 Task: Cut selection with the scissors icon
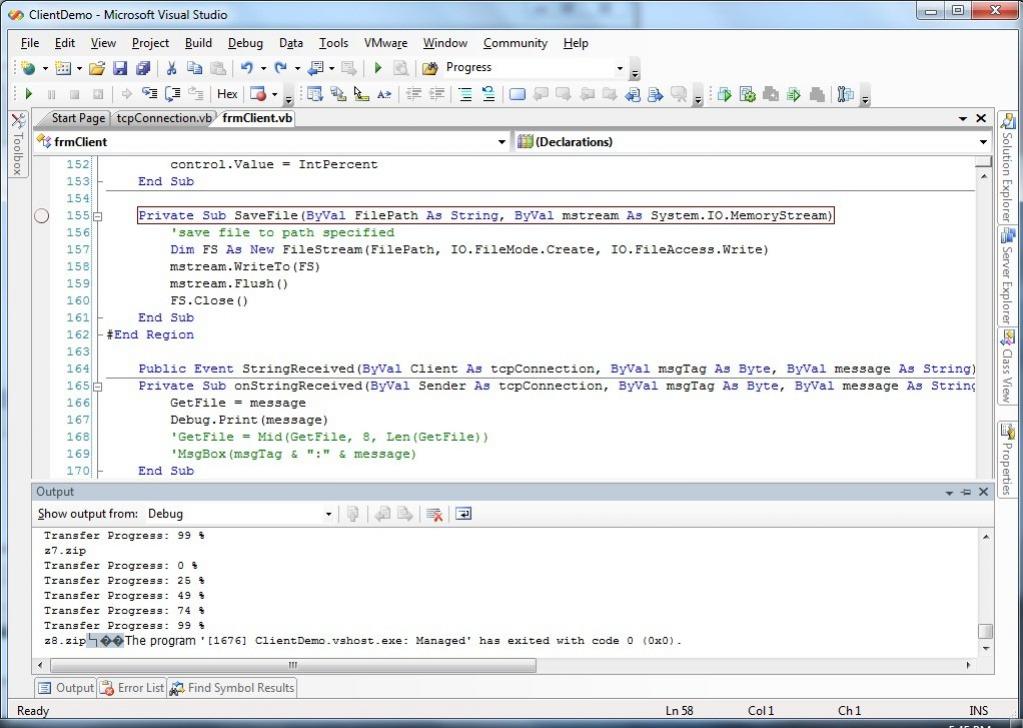(172, 68)
